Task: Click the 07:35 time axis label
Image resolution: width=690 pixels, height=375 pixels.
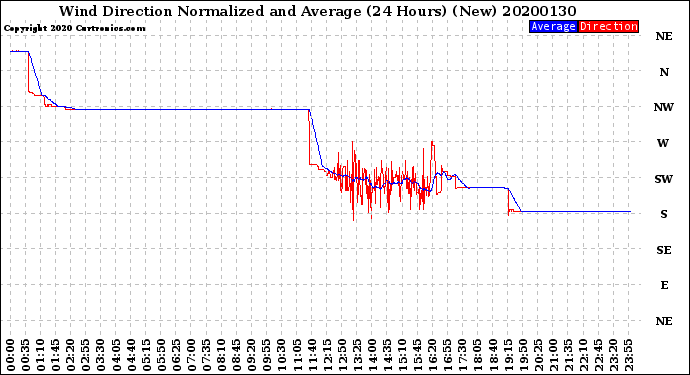Action: point(206,355)
